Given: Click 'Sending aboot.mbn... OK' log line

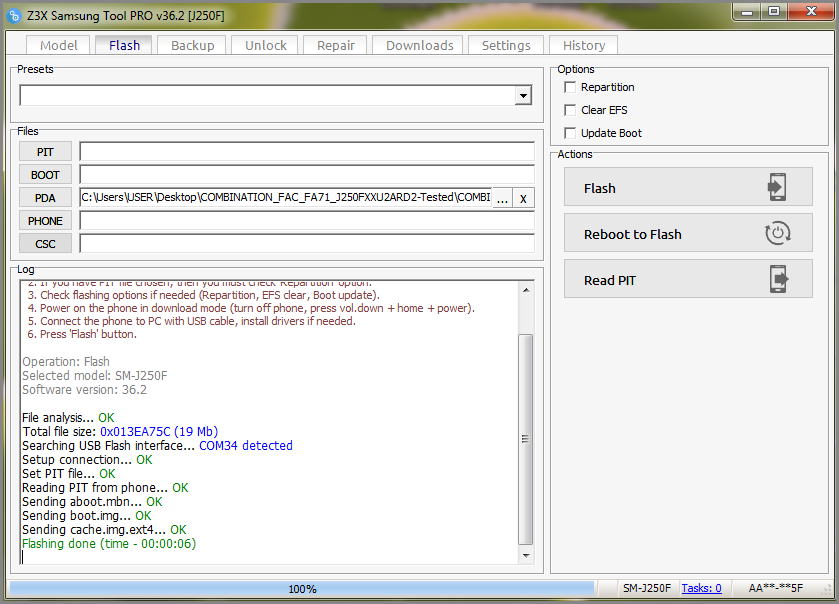Looking at the screenshot, I should [92, 502].
